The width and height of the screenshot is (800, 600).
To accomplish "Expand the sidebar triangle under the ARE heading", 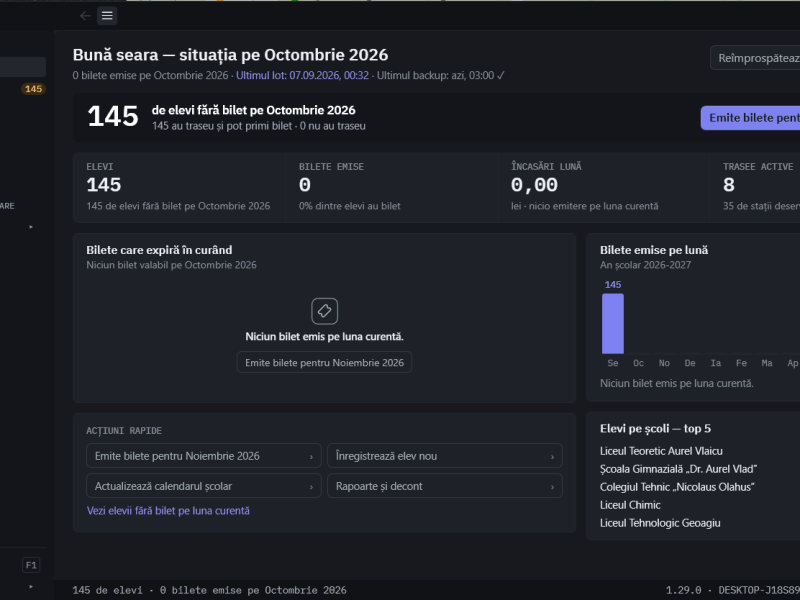I will click(x=31, y=227).
